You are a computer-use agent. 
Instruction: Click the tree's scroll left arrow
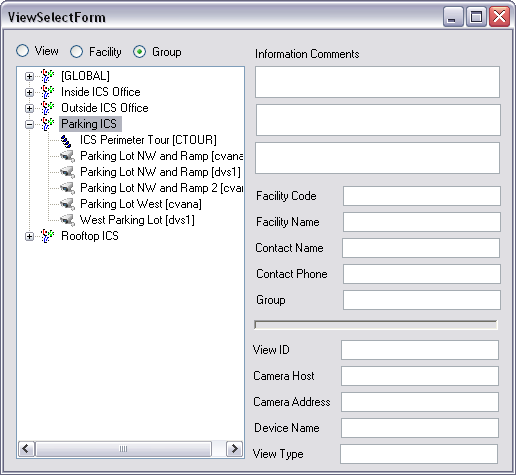26,449
